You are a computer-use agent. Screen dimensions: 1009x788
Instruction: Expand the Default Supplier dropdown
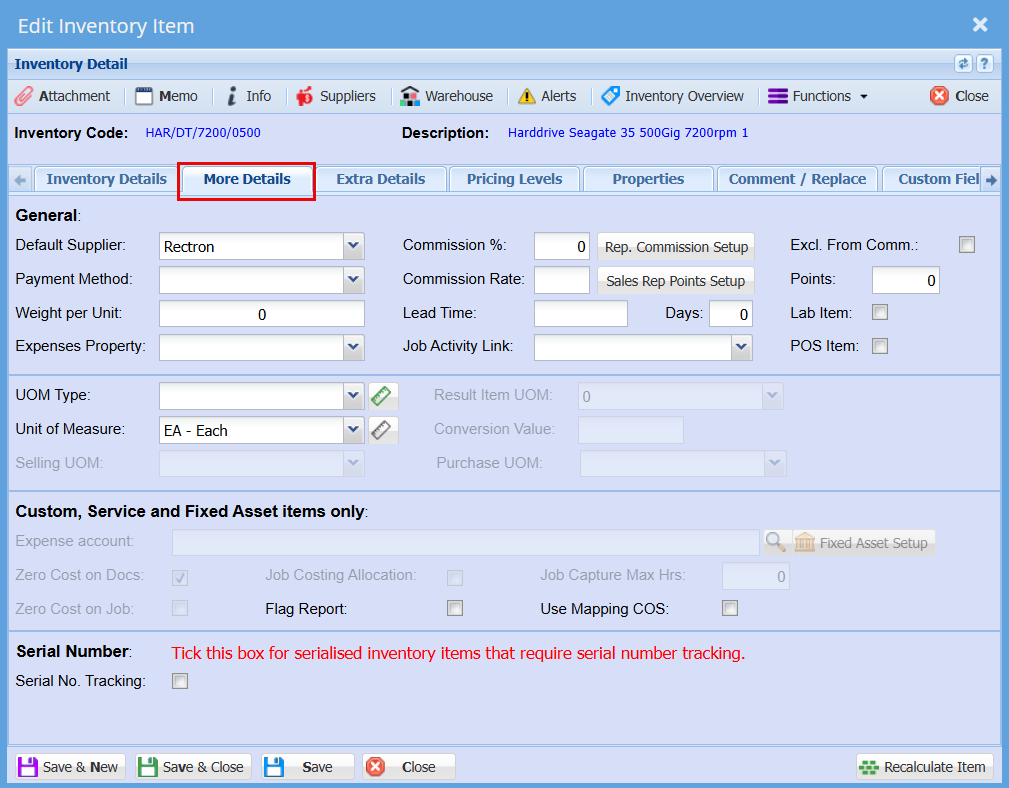[x=353, y=246]
